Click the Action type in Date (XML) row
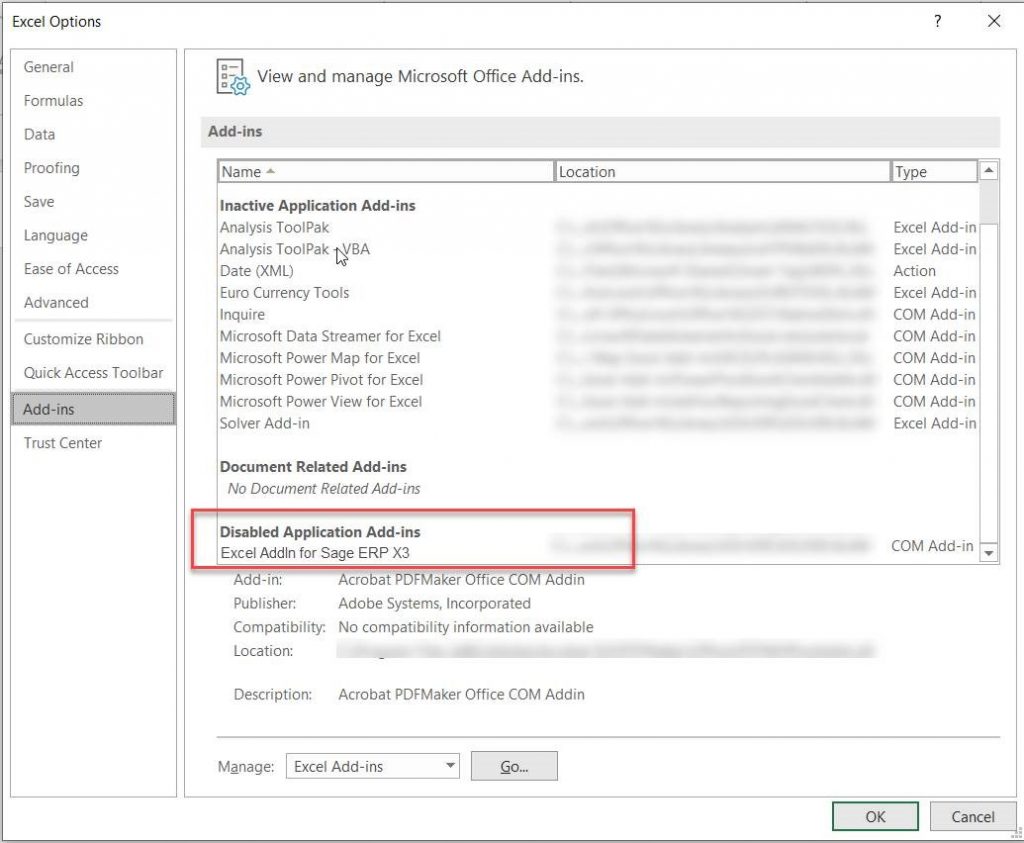This screenshot has height=843, width=1024. [x=914, y=271]
